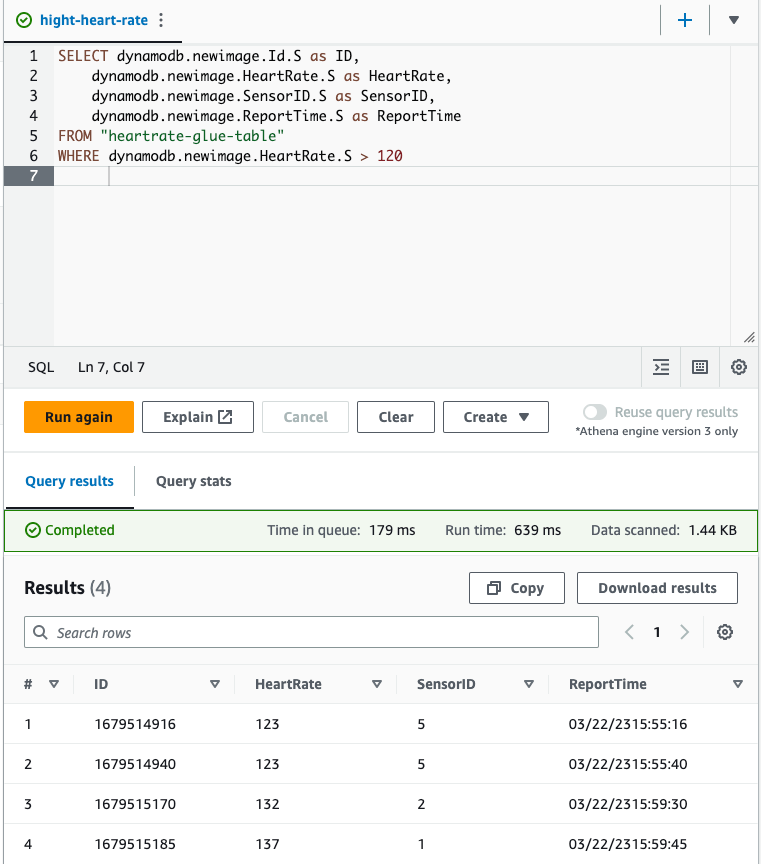
Task: Sort by the SensorID column arrow
Action: tap(529, 684)
